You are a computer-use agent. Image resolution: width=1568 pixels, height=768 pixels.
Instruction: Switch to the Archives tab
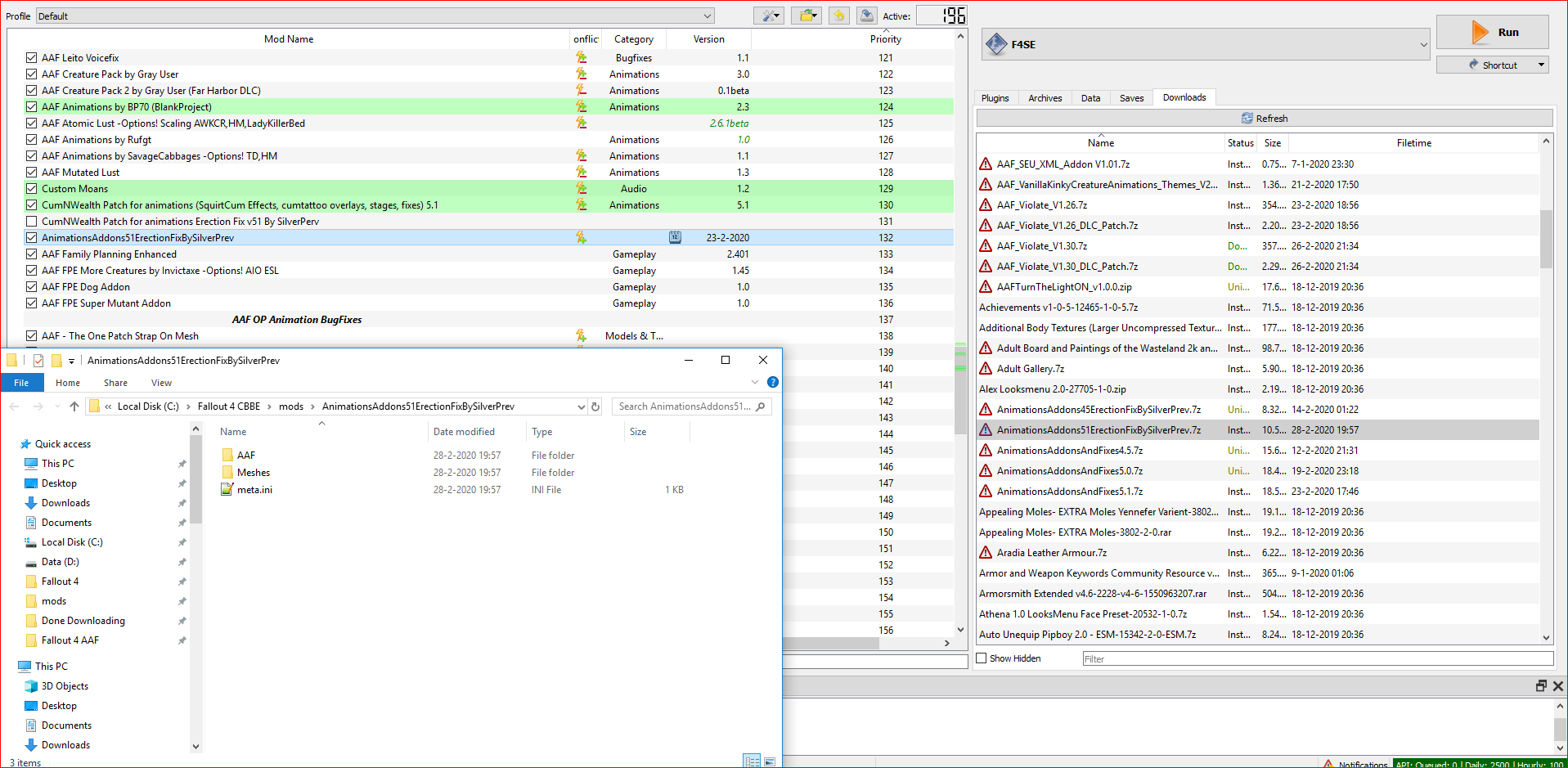tap(1045, 98)
